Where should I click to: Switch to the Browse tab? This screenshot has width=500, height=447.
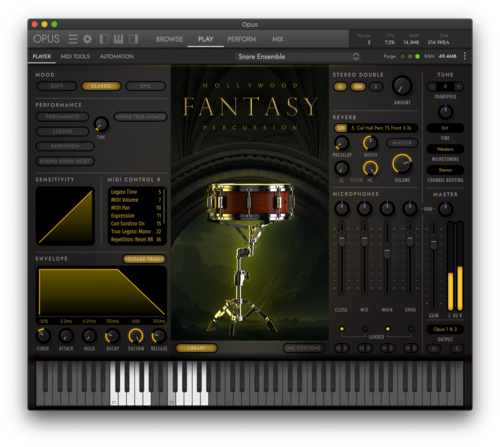(x=169, y=39)
